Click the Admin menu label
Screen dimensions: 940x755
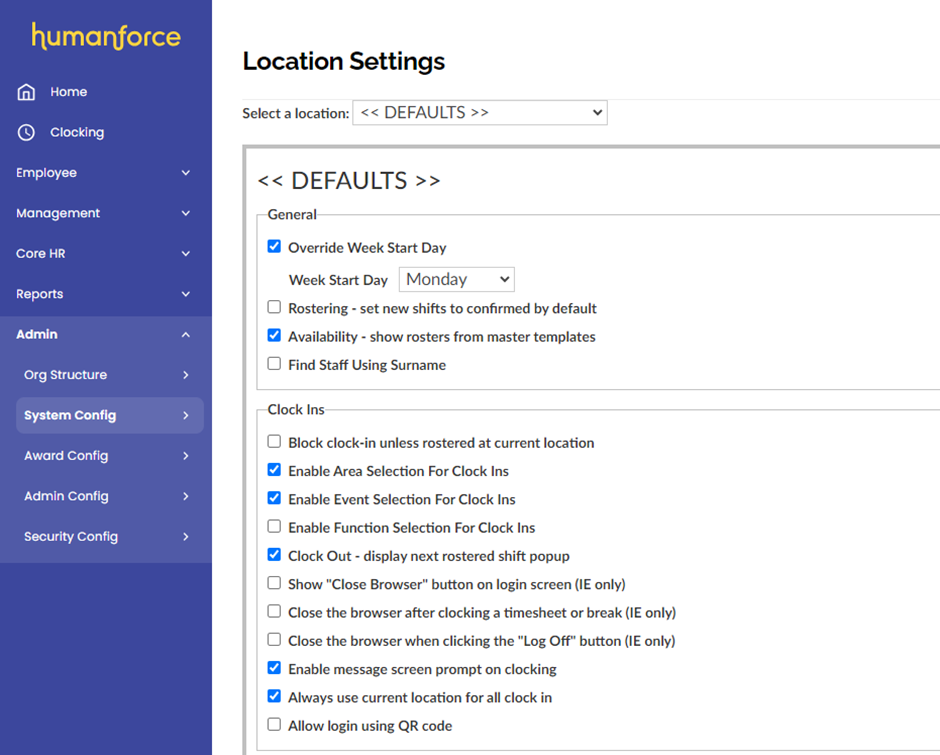point(37,335)
